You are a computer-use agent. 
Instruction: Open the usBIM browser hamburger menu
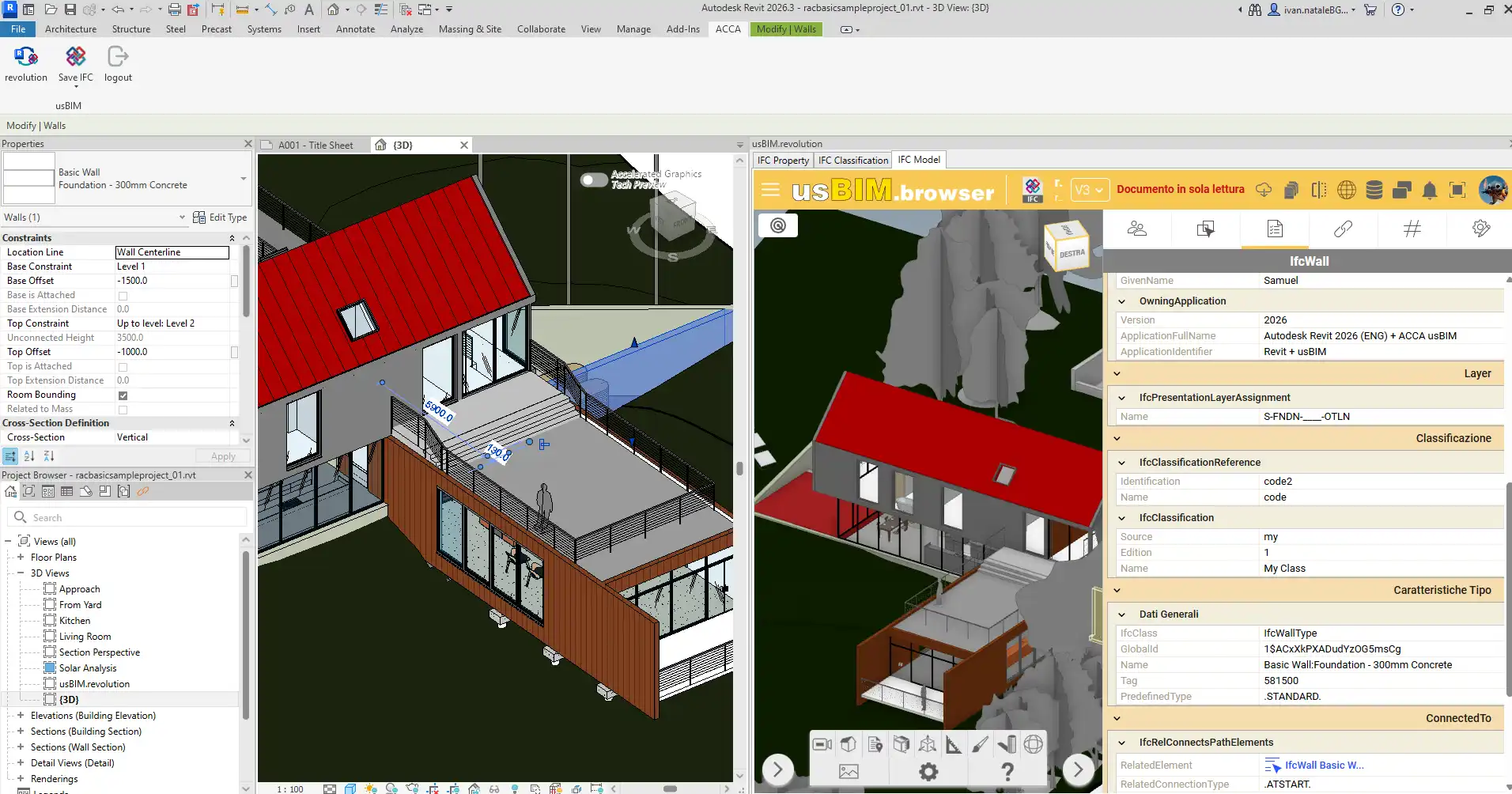(x=770, y=191)
